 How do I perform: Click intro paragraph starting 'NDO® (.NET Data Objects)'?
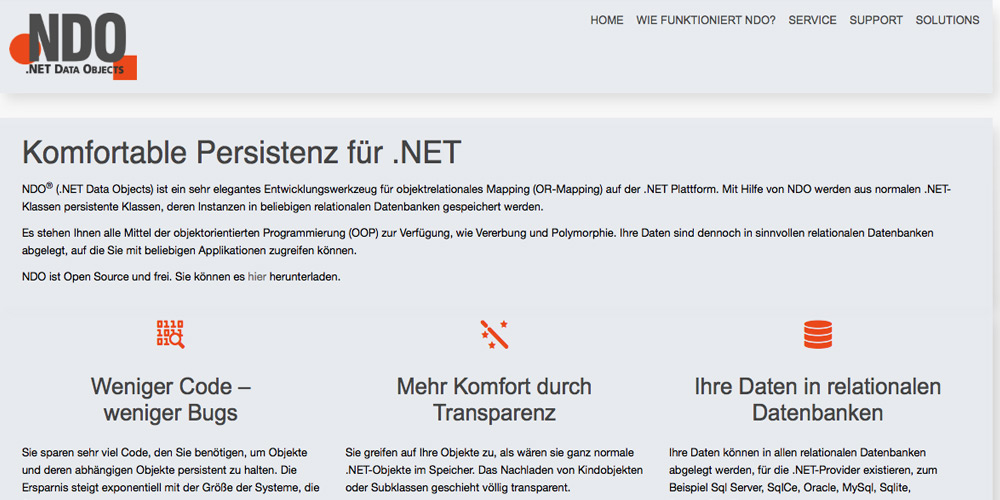487,198
